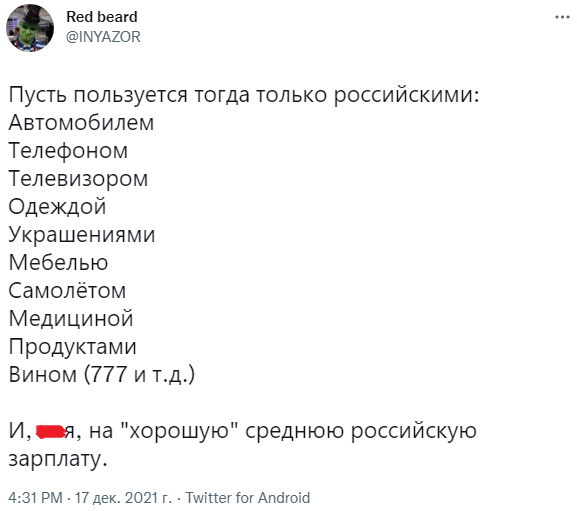
Task: Click the word Одеждой in tweet
Action: pyautogui.click(x=57, y=206)
